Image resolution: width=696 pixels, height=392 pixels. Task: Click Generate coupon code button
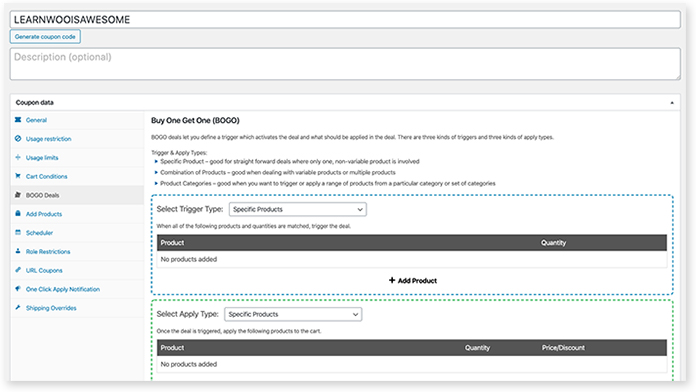click(x=45, y=36)
